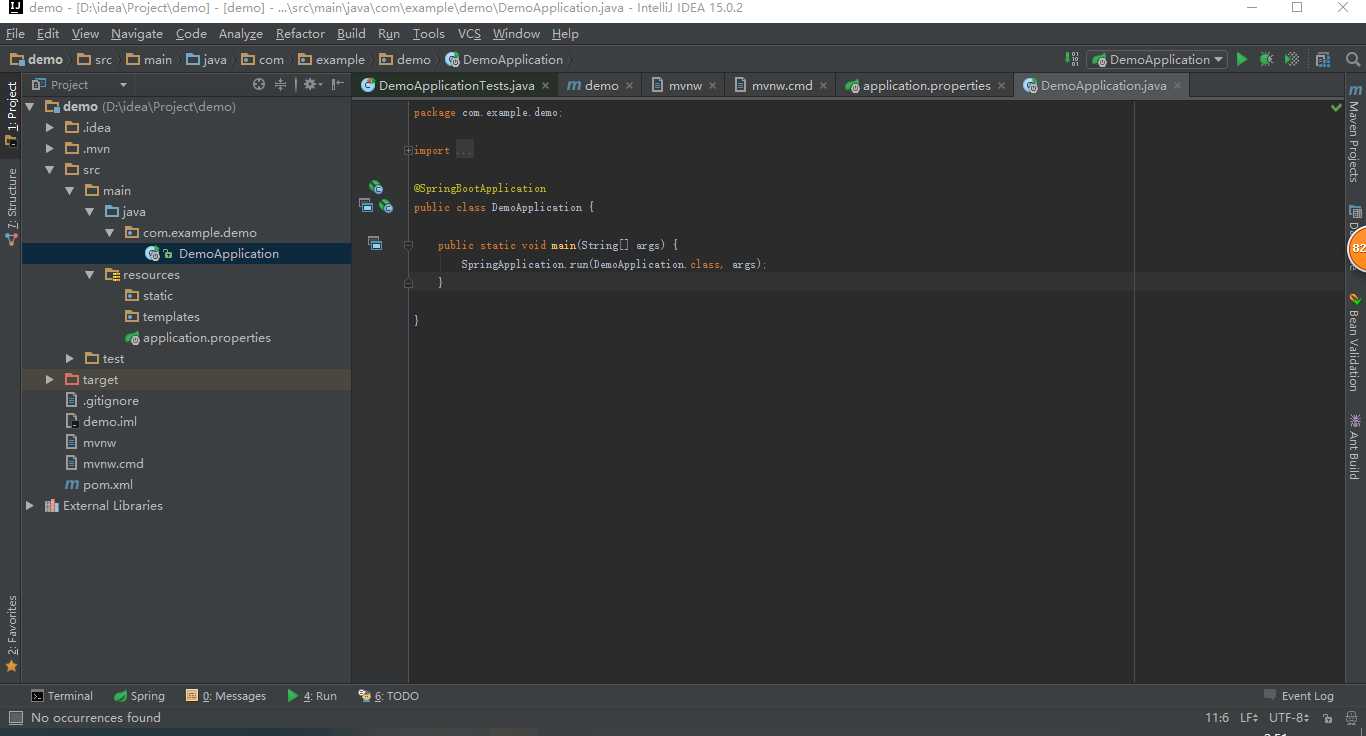Run with coverage icon in toolbar

click(x=1292, y=59)
